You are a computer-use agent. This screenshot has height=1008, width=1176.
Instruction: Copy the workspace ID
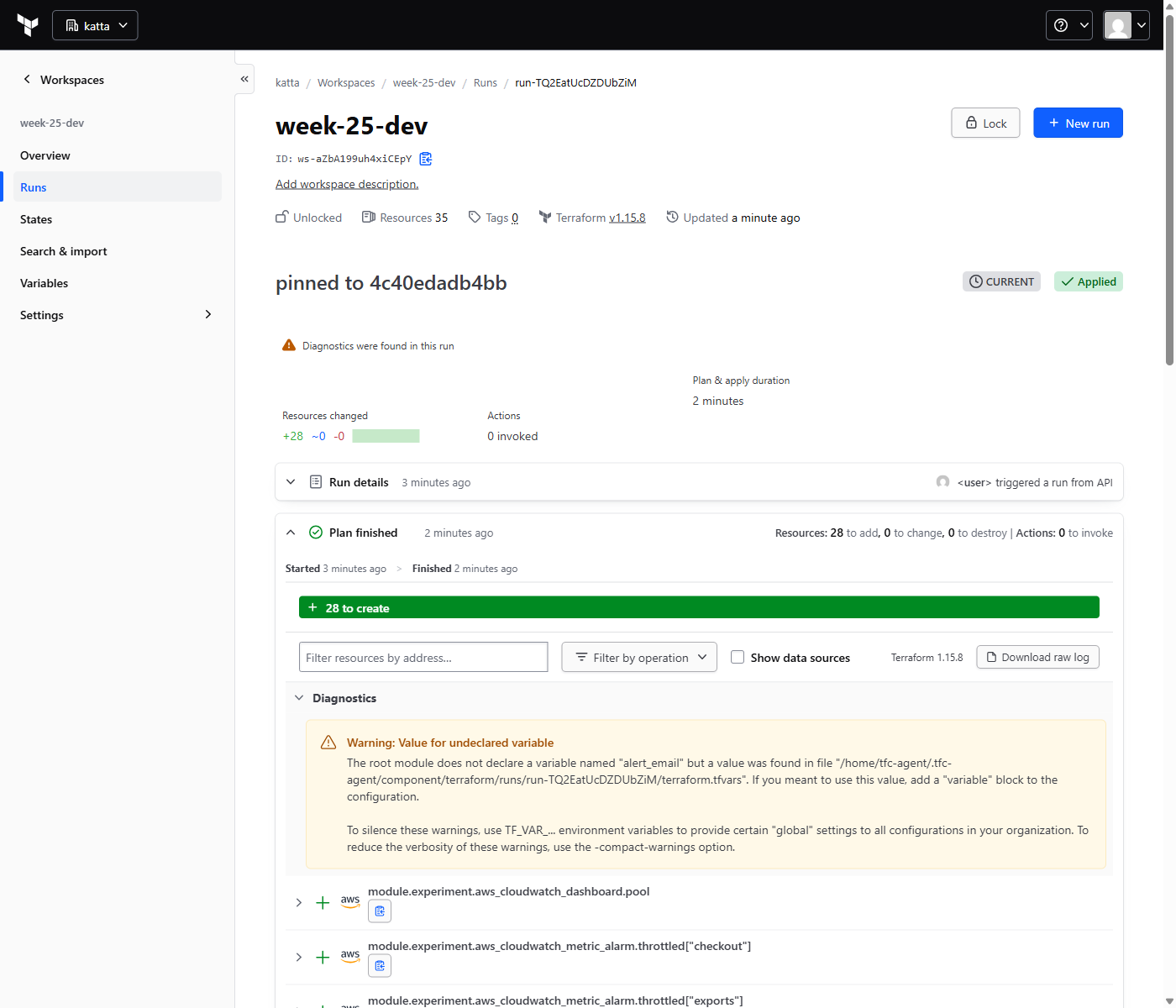click(426, 159)
